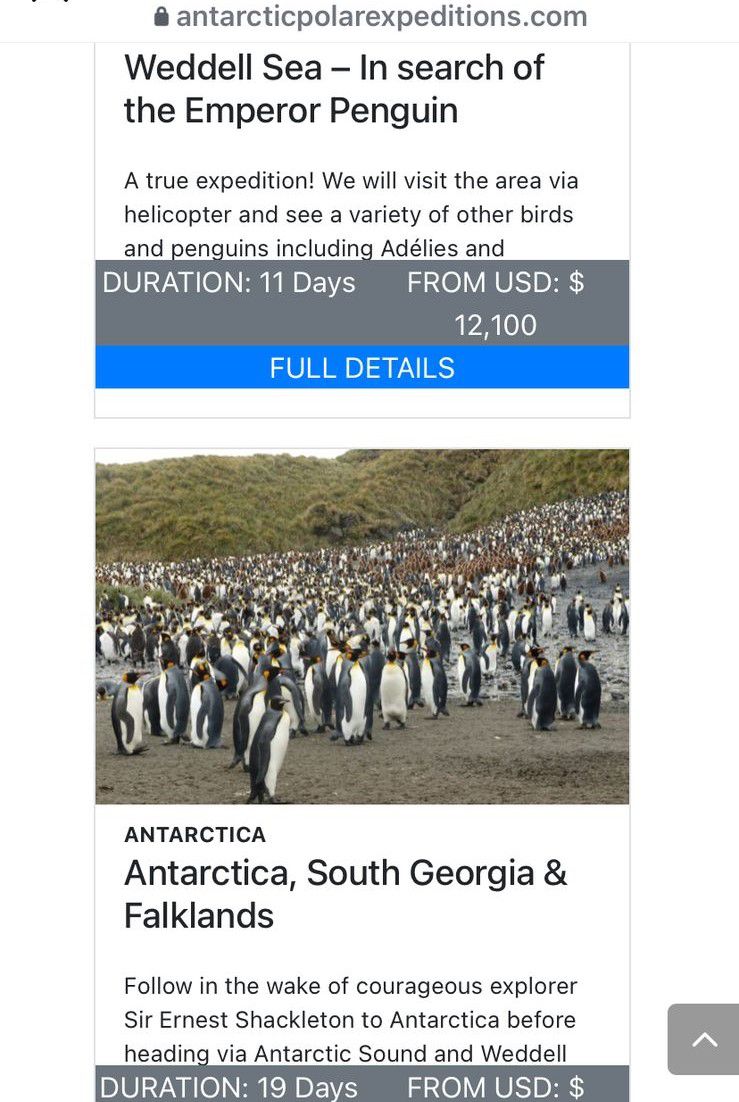Screen dimensions: 739x1102
Task: Open the Weddell Sea Emperor Penguin title
Action: pos(334,89)
